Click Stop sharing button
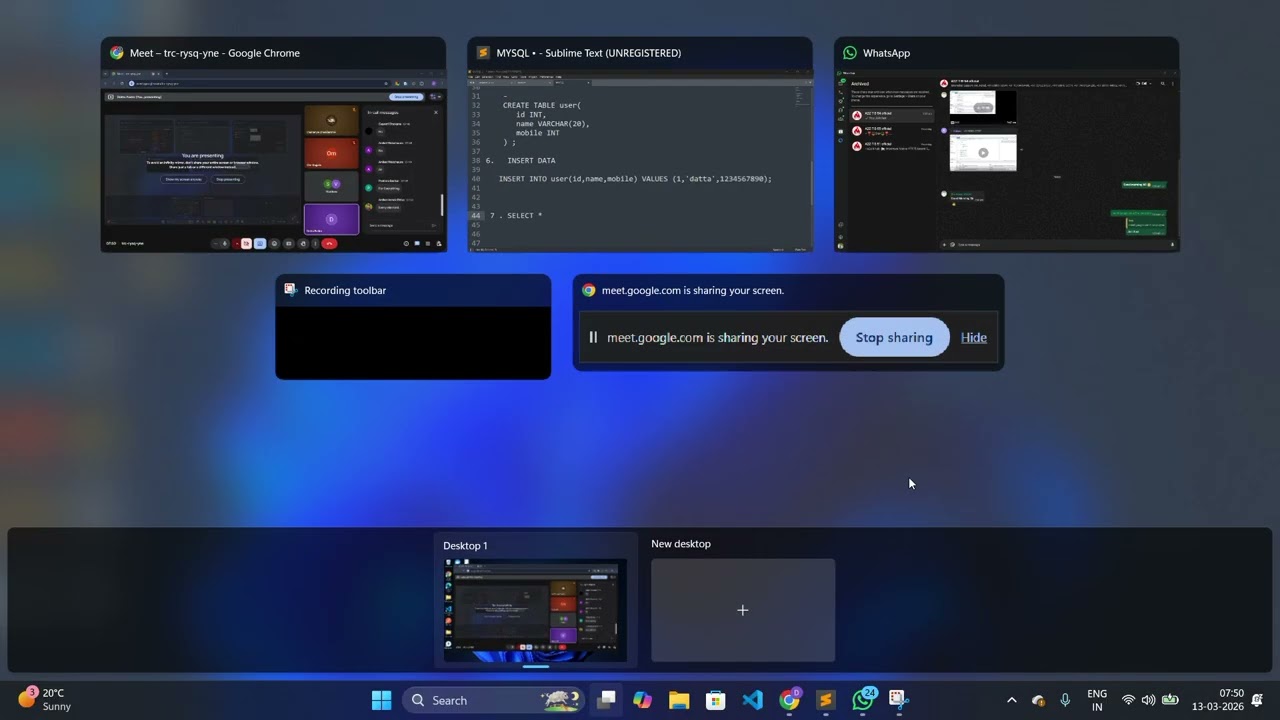This screenshot has height=720, width=1280. coord(894,337)
